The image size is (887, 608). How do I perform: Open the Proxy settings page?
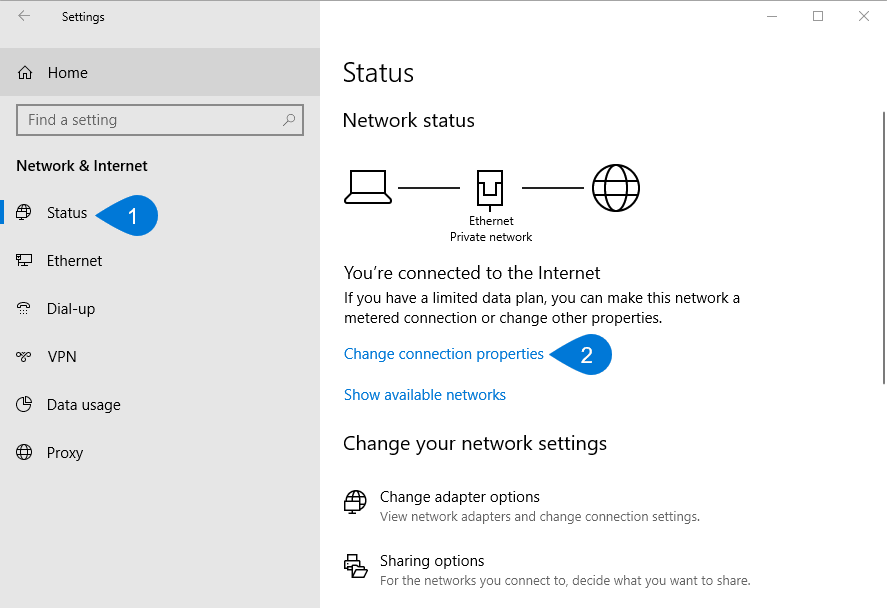tap(64, 452)
